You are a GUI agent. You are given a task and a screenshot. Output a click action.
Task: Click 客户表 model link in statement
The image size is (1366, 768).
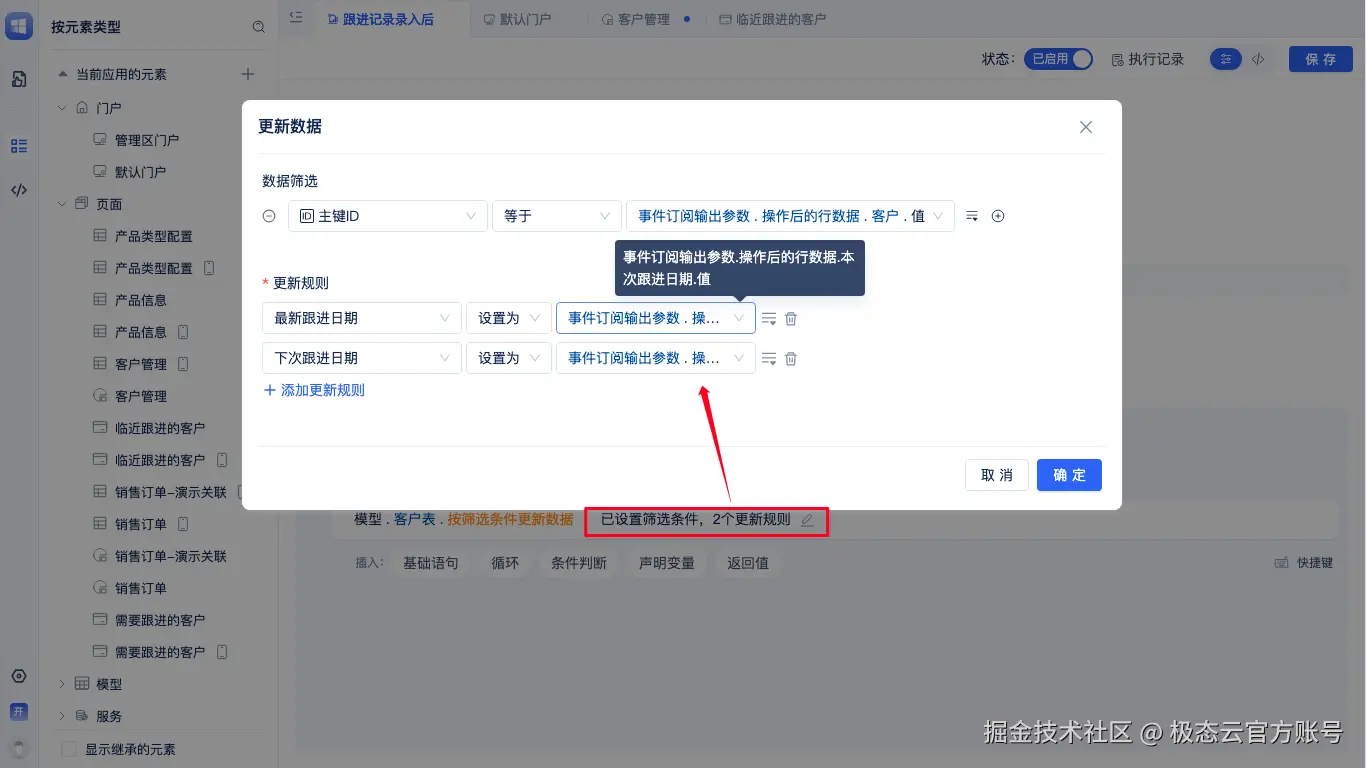(414, 520)
